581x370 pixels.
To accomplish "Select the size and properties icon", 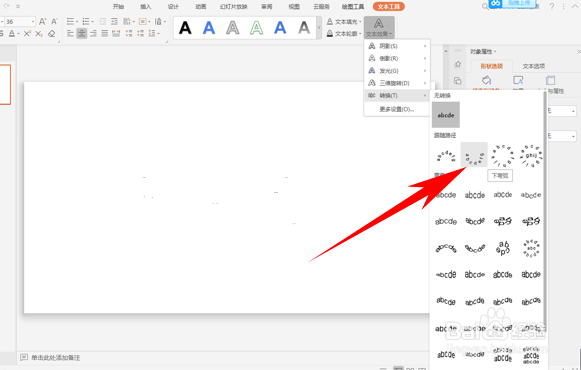I will 551,80.
